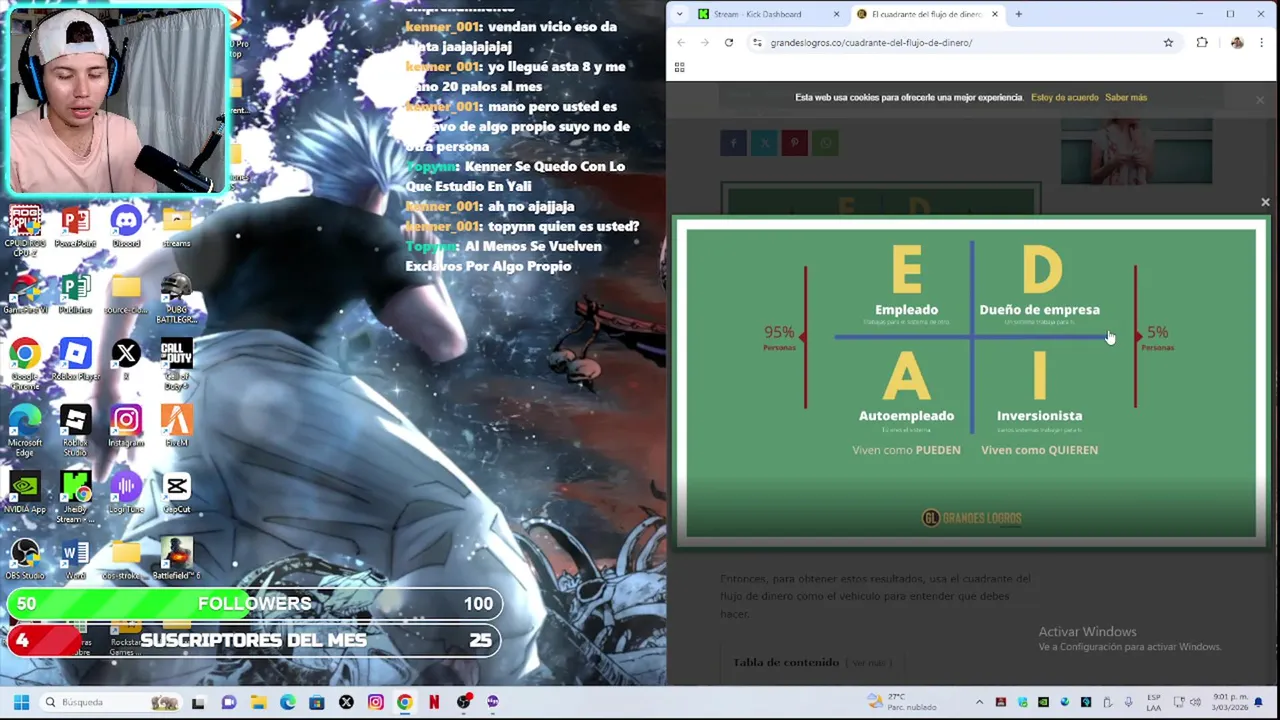Screen dimensions: 1280x720
Task: Open Publisher desktop shortcut
Action: (75, 293)
